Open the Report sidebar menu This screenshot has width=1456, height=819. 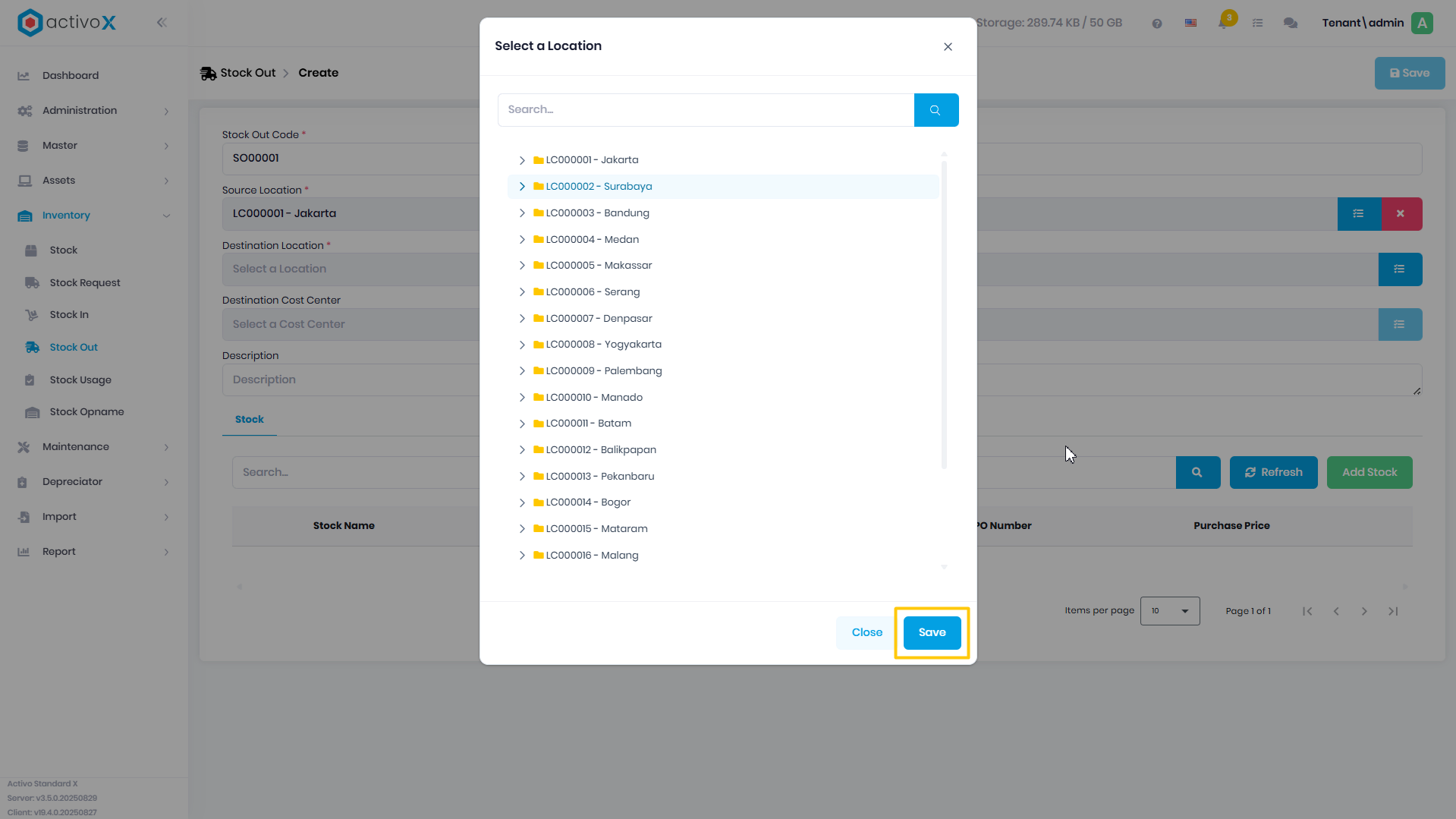click(x=94, y=552)
